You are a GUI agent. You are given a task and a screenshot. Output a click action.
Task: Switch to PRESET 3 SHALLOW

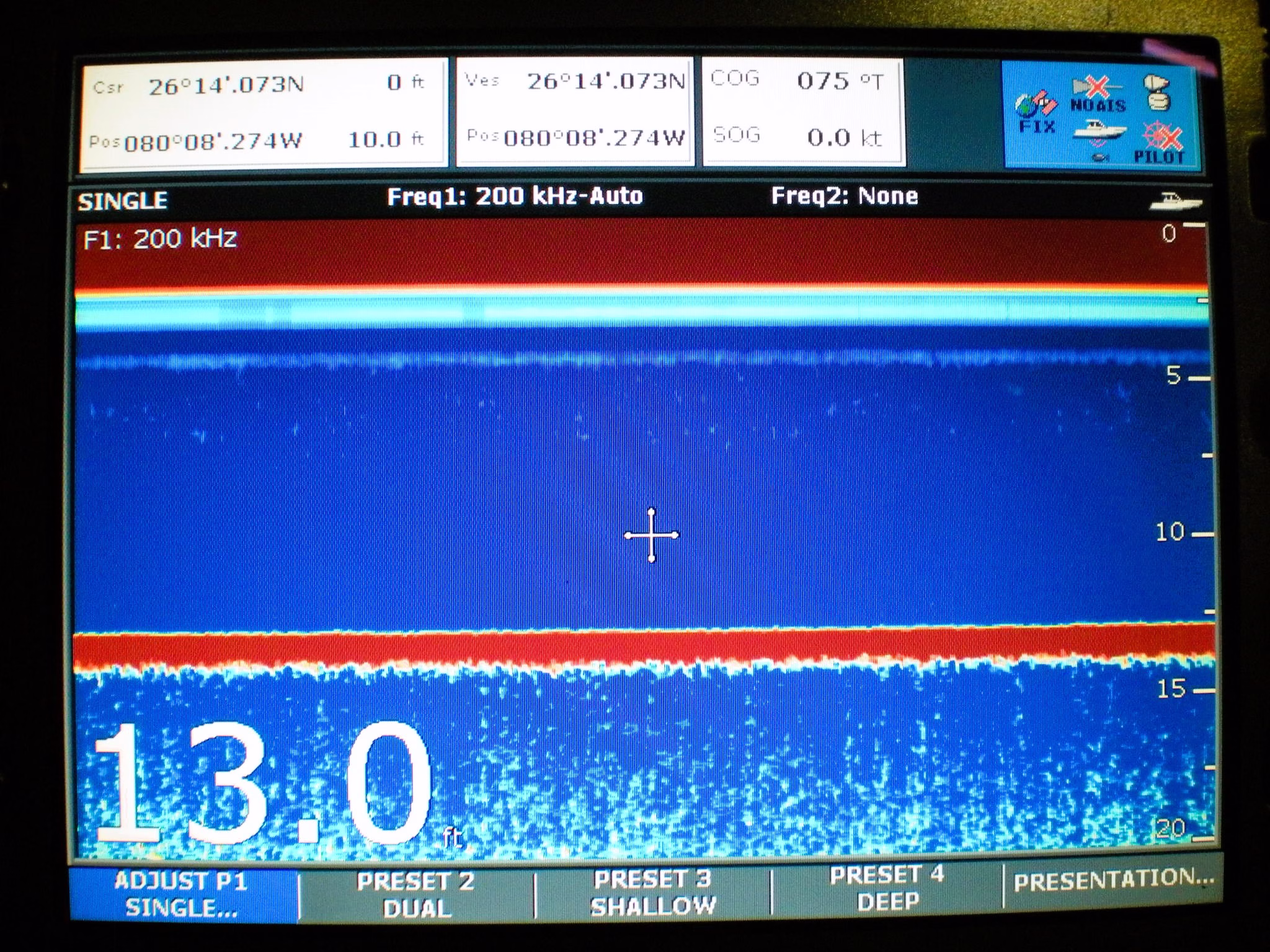tap(653, 892)
